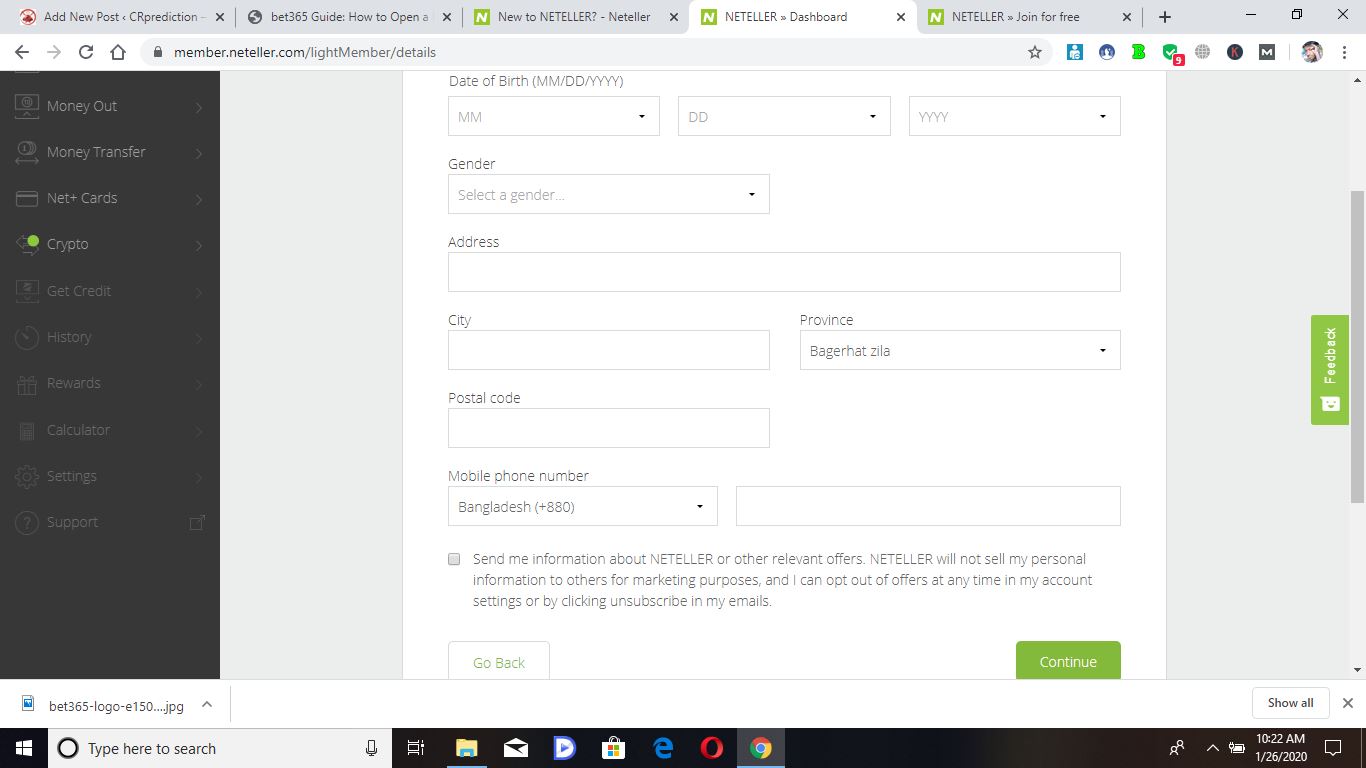Click the Get Credit sidebar icon
This screenshot has width=1366, height=768.
(x=27, y=291)
